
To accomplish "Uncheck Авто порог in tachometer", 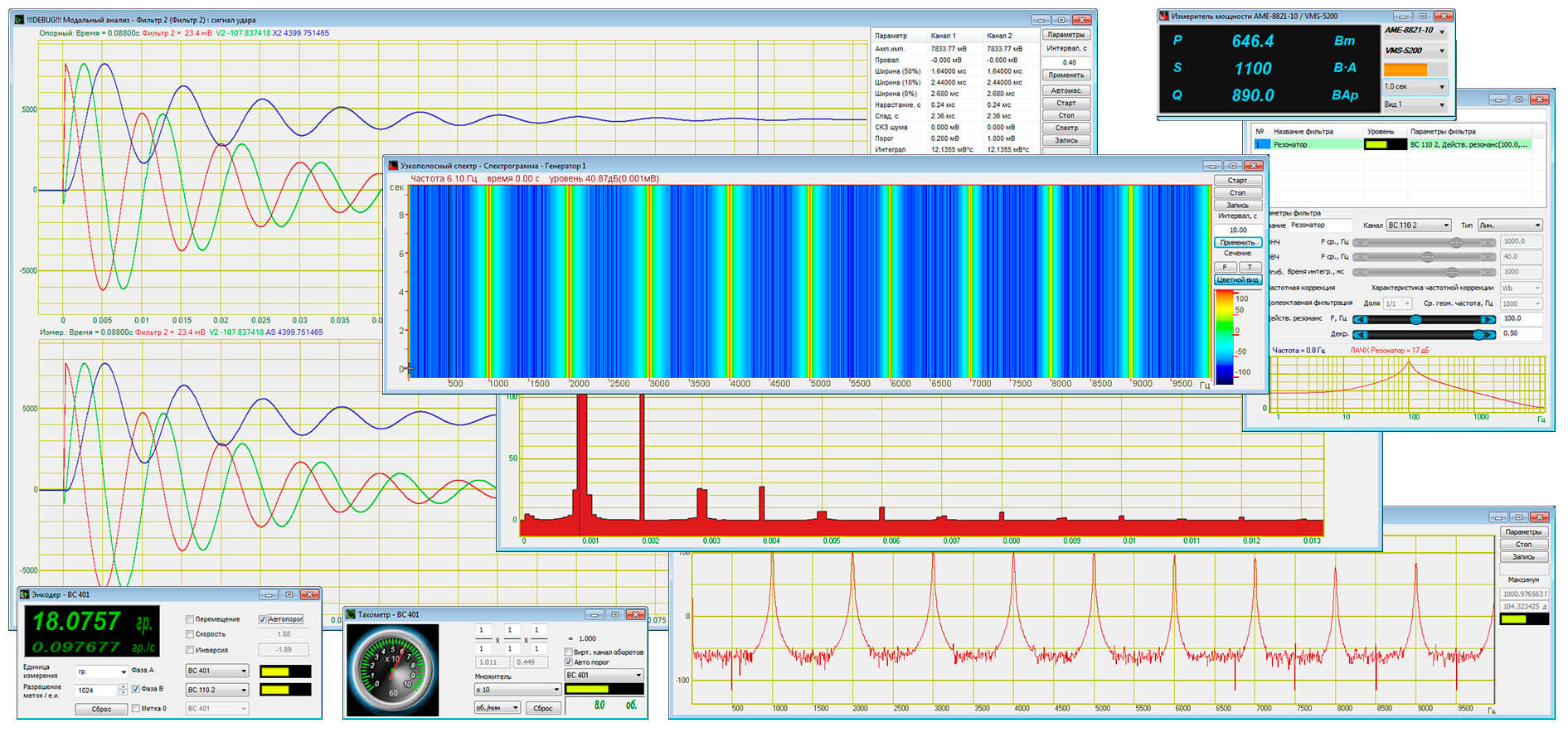I will click(x=569, y=662).
